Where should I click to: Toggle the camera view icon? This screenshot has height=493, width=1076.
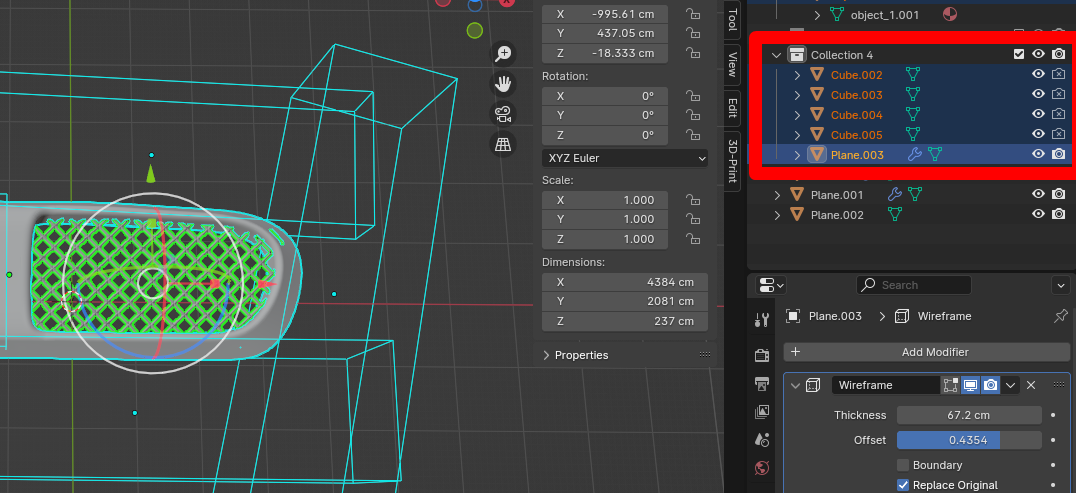coord(503,114)
